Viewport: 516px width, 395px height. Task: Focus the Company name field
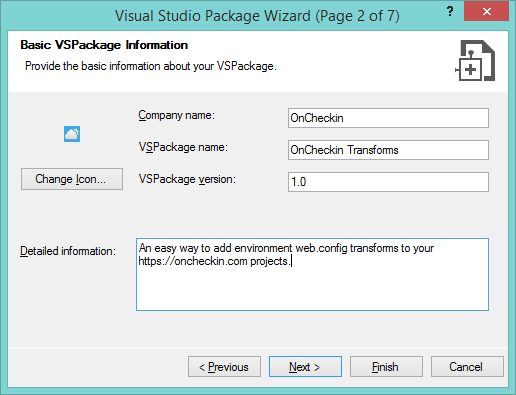(388, 118)
